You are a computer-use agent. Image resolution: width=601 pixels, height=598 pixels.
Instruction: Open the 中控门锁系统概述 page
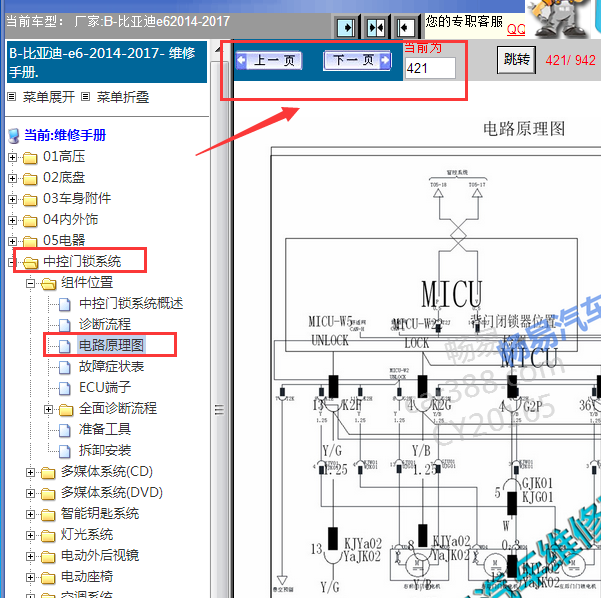pyautogui.click(x=131, y=304)
